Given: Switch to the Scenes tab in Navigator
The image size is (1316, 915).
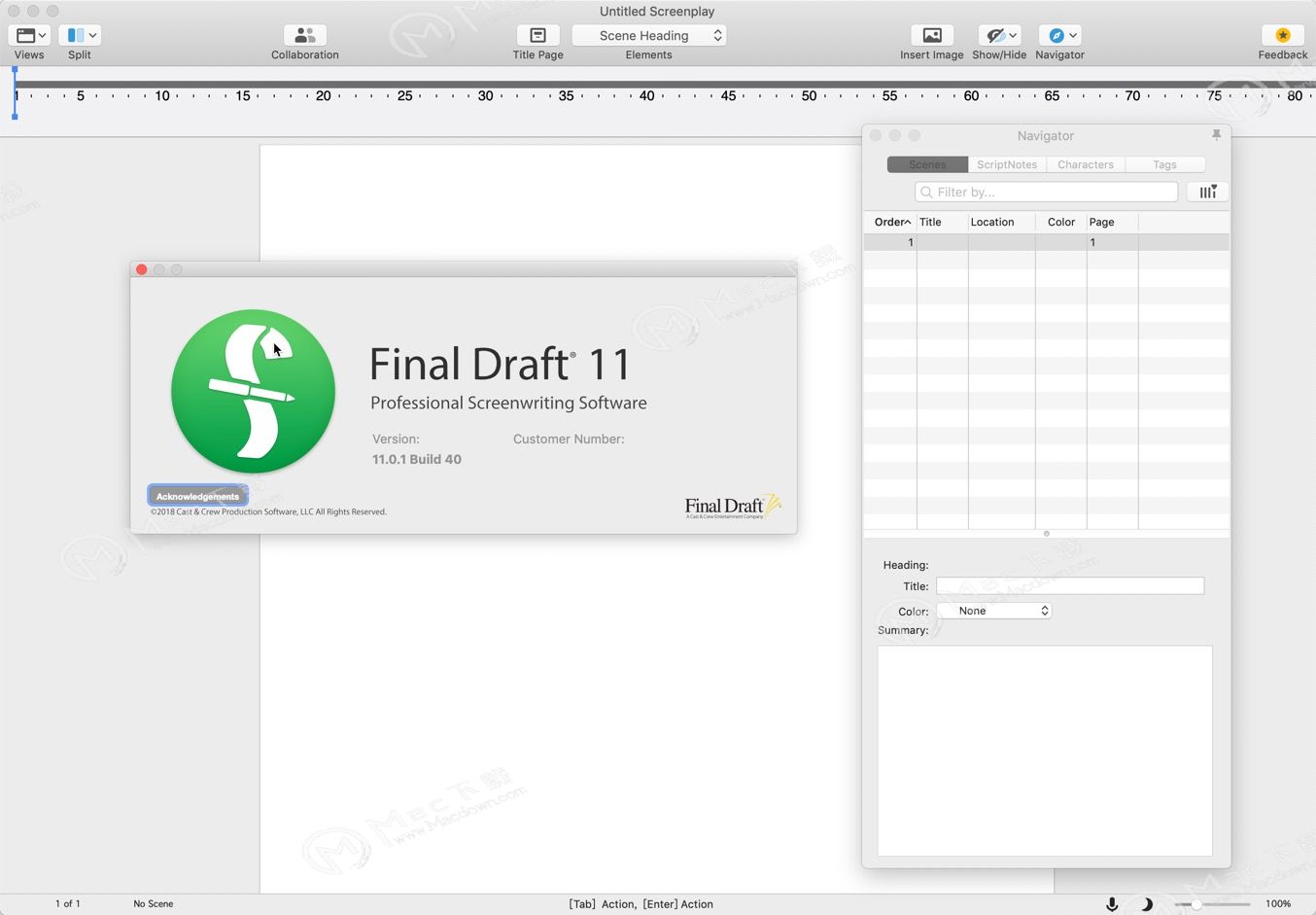Looking at the screenshot, I should tap(927, 164).
